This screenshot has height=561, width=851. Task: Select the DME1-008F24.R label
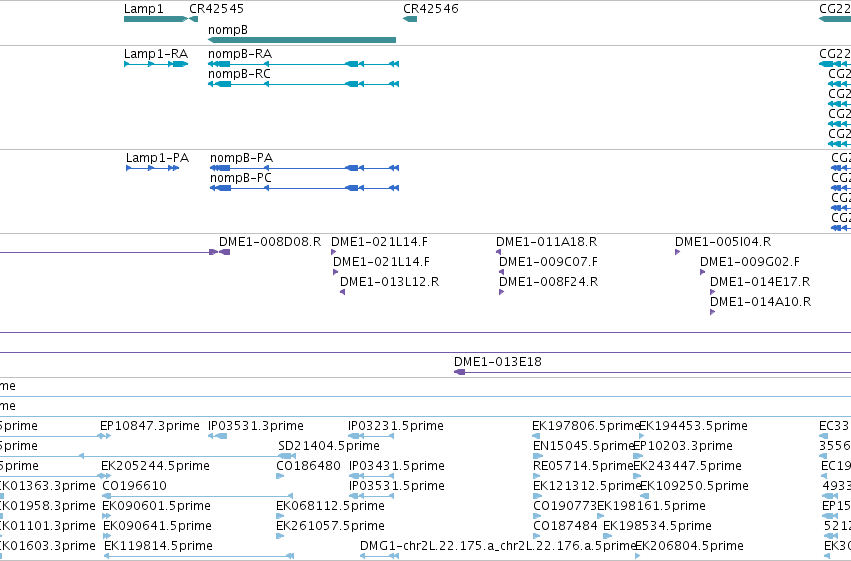[549, 282]
